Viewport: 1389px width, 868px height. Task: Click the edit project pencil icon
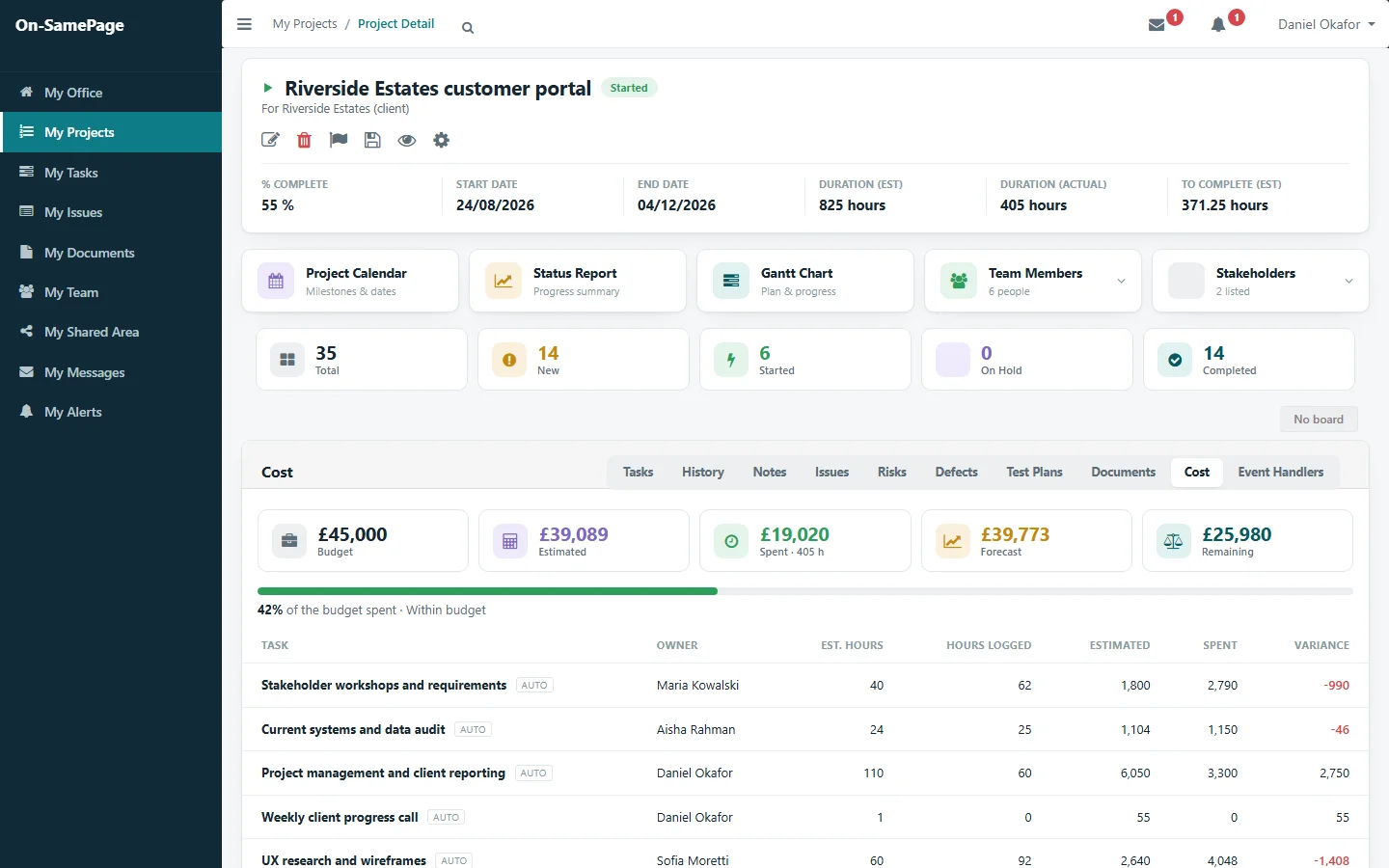pyautogui.click(x=270, y=140)
